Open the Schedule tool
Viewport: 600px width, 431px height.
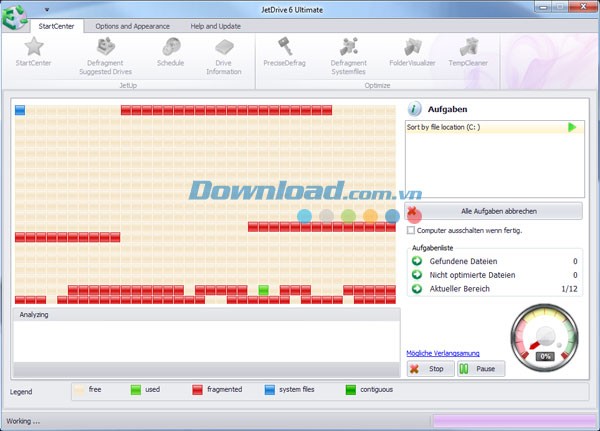171,47
